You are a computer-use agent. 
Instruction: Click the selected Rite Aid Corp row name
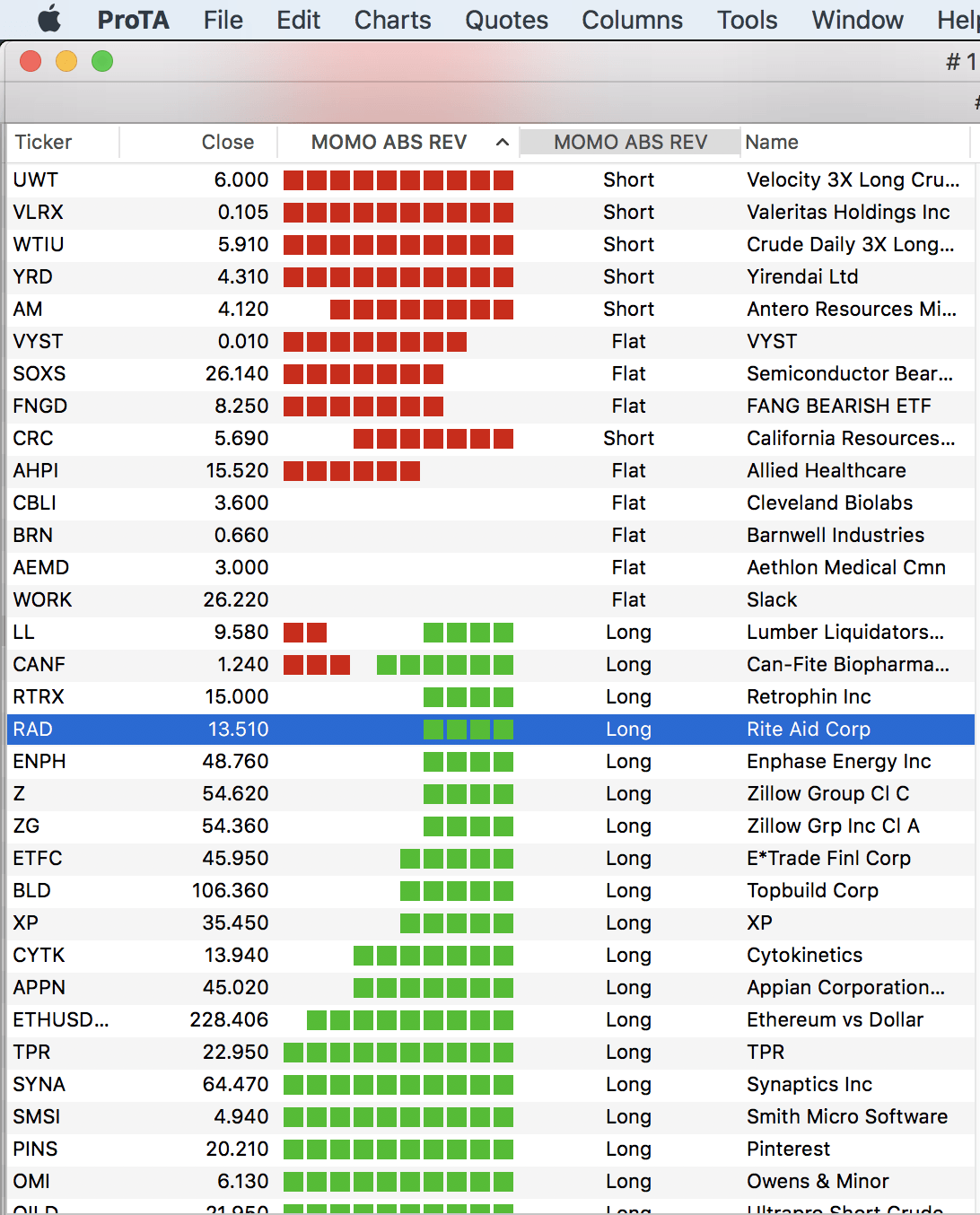[809, 729]
